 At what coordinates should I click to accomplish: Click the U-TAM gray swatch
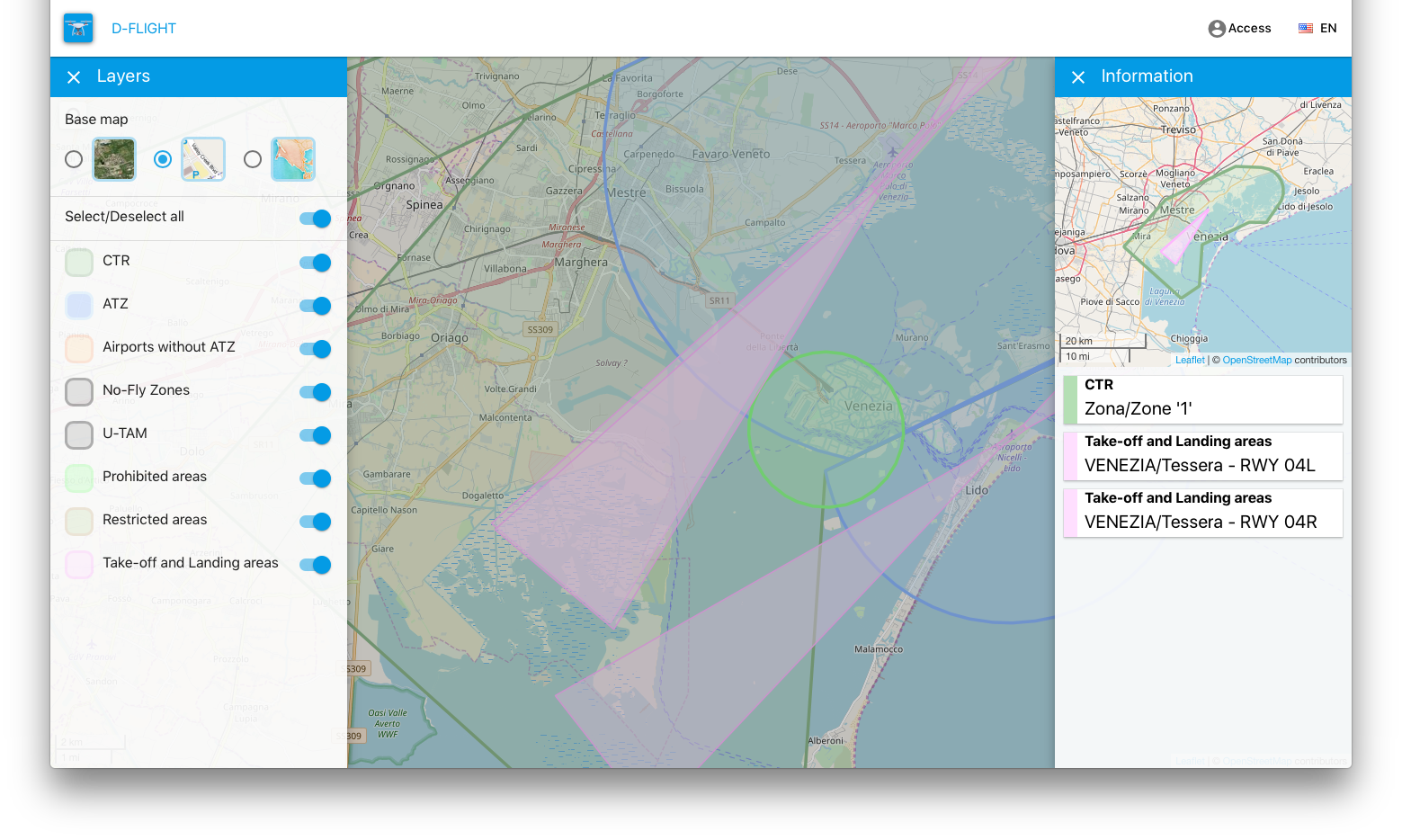(x=79, y=435)
